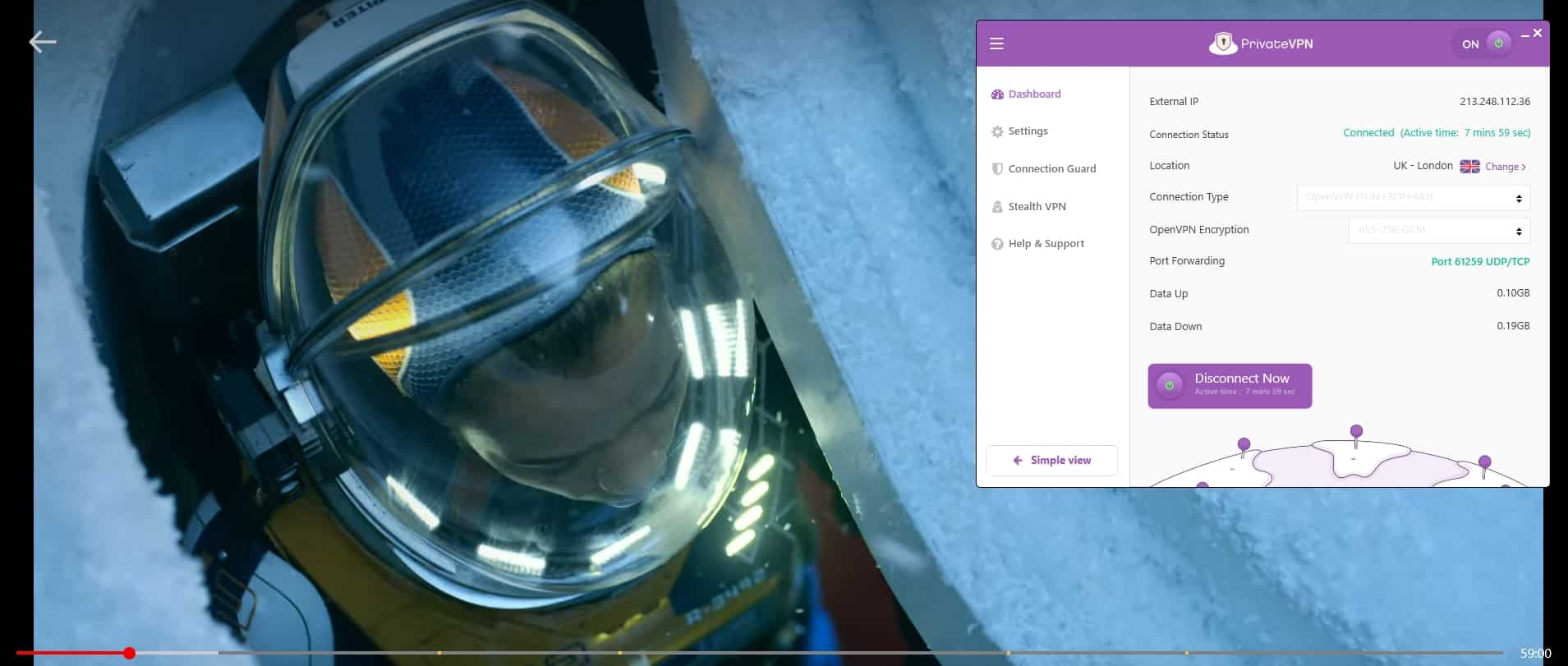
Task: Go back using the video player arrow
Action: (43, 42)
